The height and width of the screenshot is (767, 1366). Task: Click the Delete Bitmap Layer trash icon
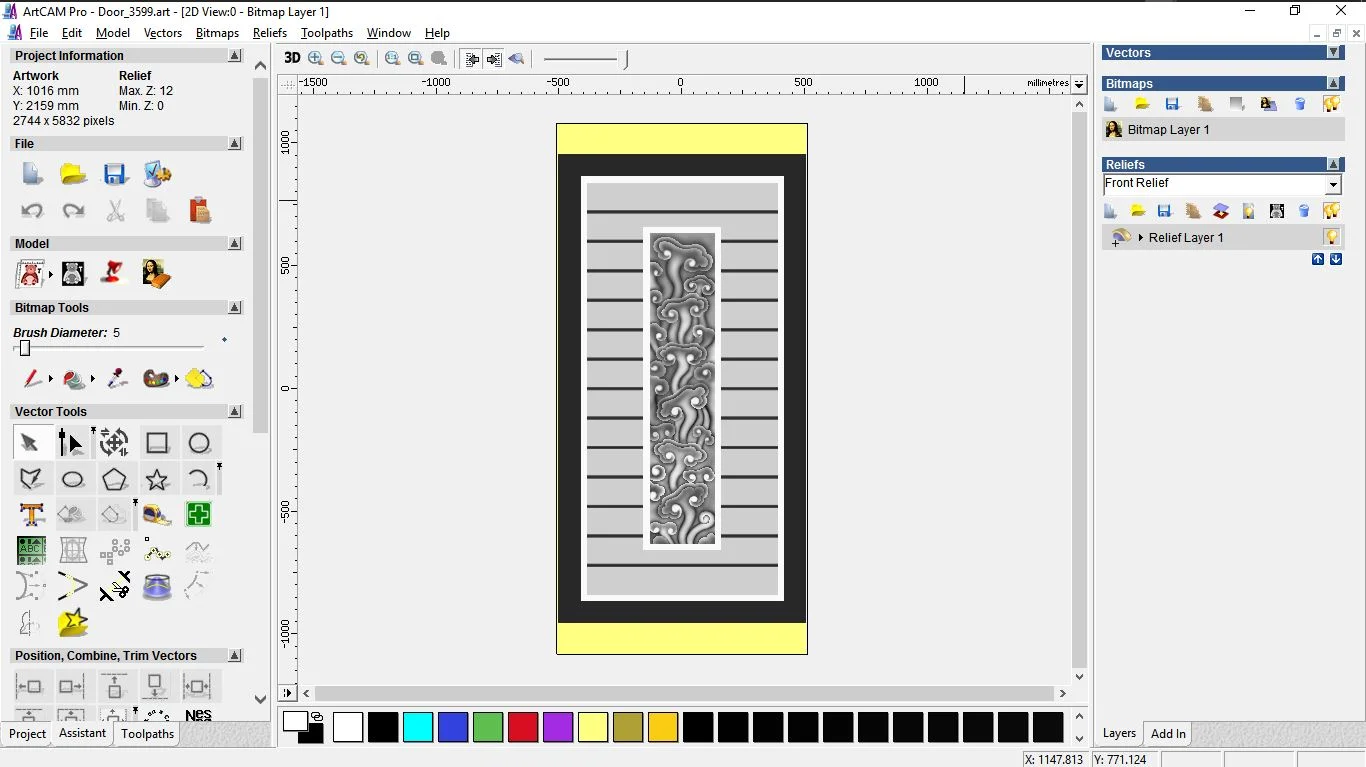1301,104
